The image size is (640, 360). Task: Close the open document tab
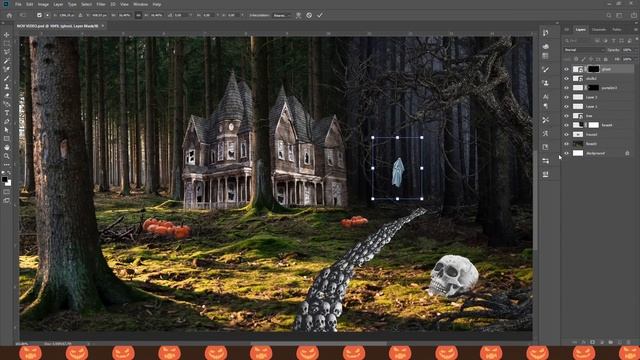click(103, 26)
